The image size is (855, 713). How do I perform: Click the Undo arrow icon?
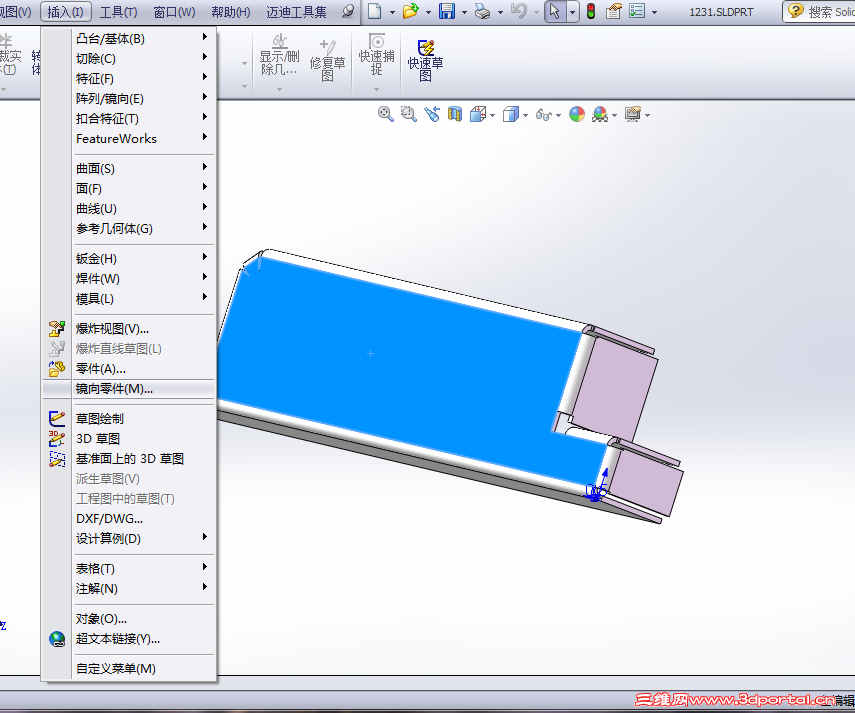519,11
